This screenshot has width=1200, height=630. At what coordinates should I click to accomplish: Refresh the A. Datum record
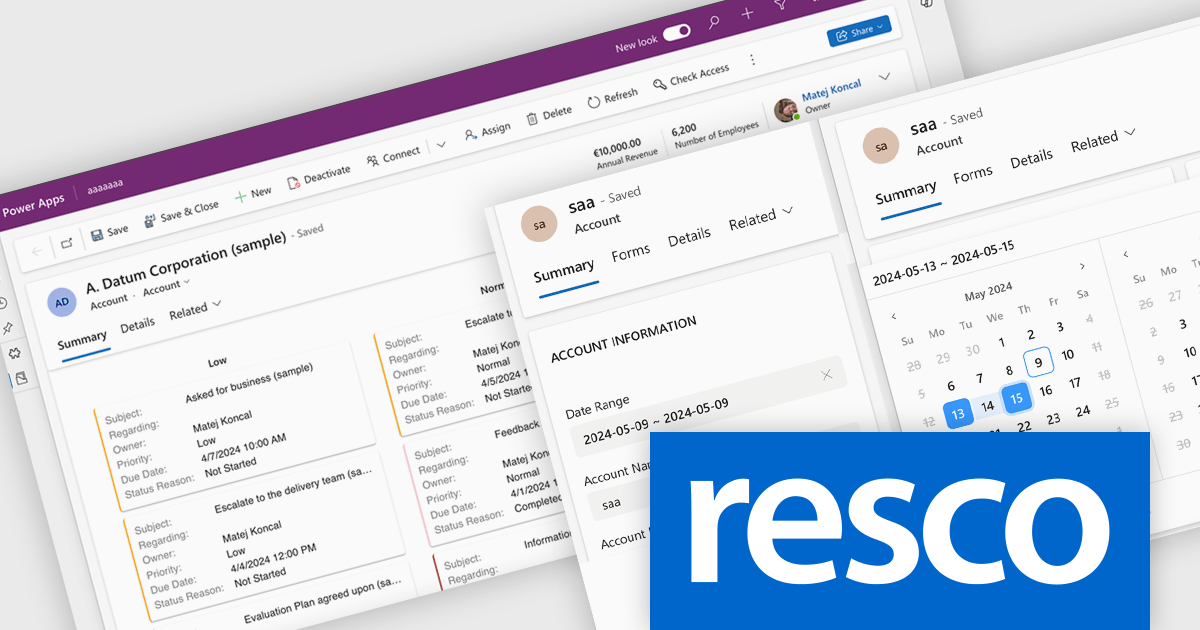click(x=612, y=97)
